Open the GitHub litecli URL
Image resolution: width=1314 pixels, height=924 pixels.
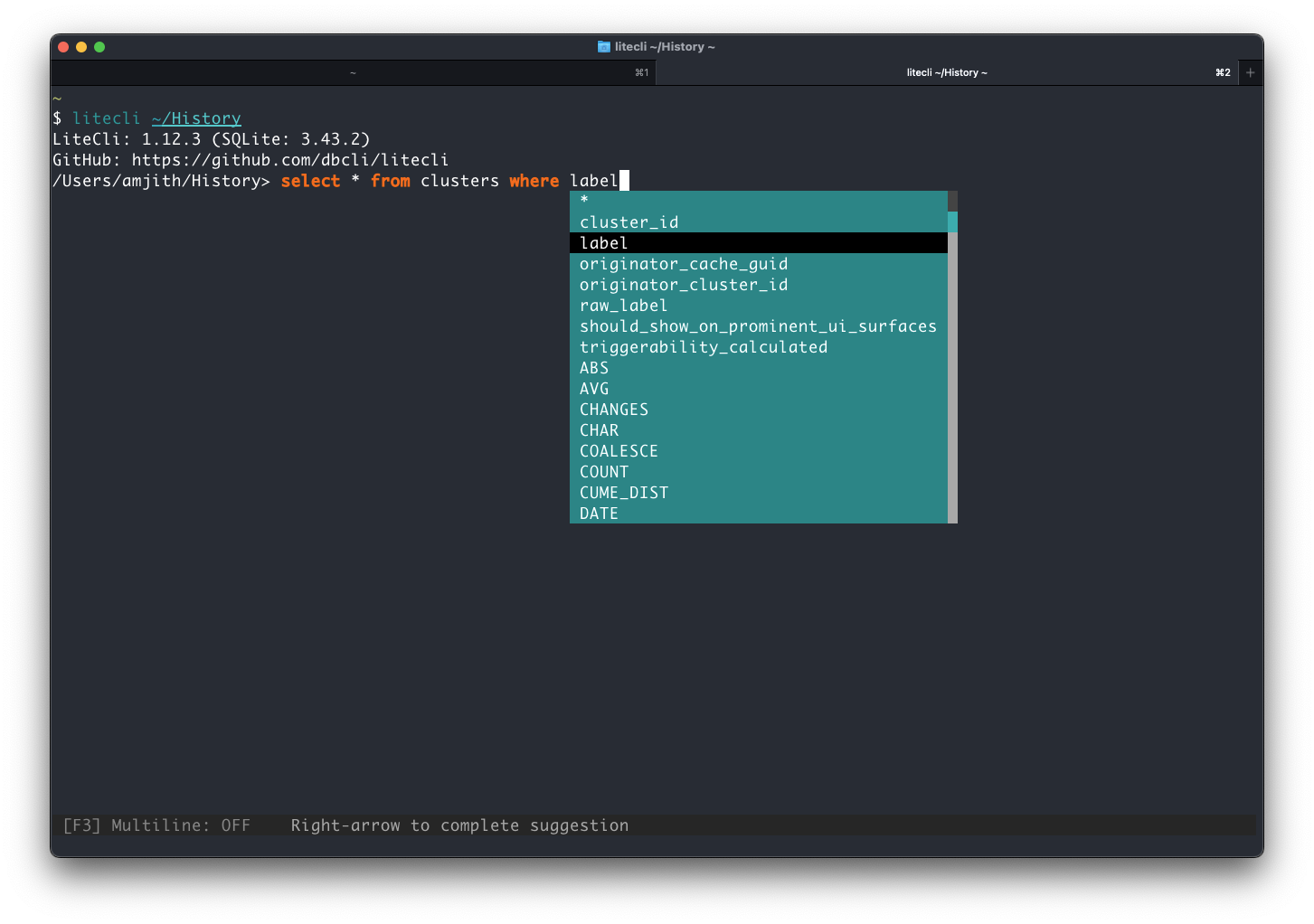(290, 160)
